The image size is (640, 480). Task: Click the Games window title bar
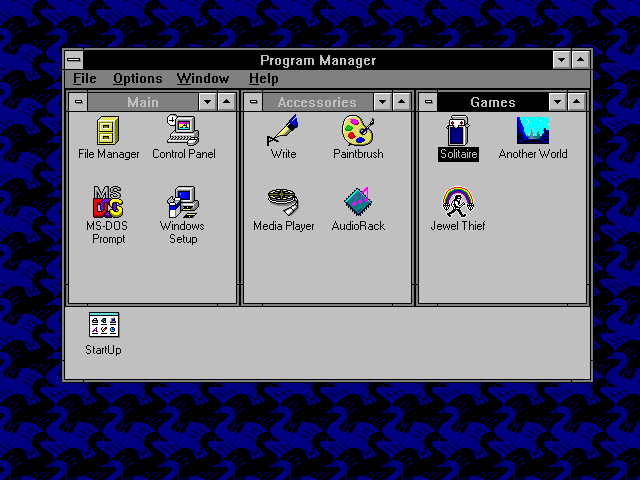click(x=493, y=102)
